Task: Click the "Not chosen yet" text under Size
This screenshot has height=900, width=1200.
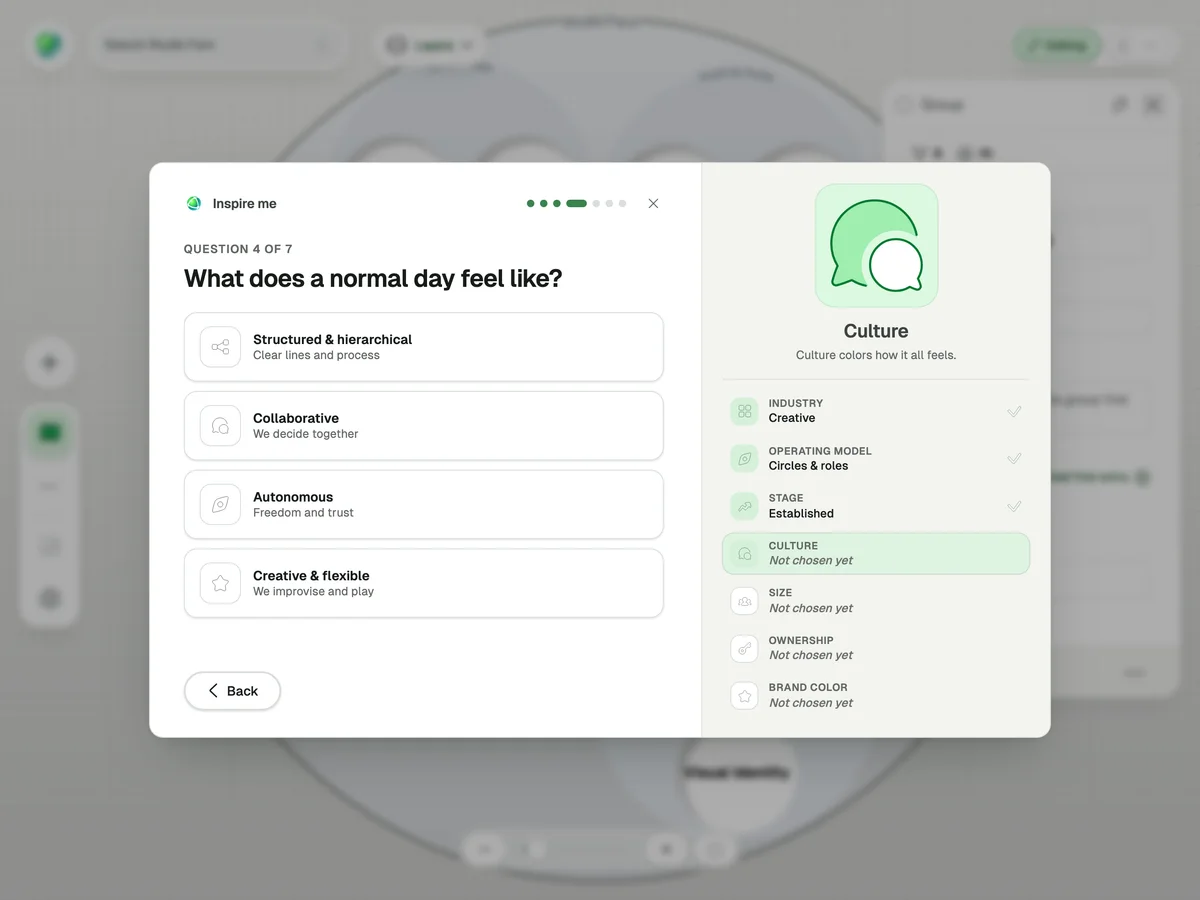Action: [811, 608]
